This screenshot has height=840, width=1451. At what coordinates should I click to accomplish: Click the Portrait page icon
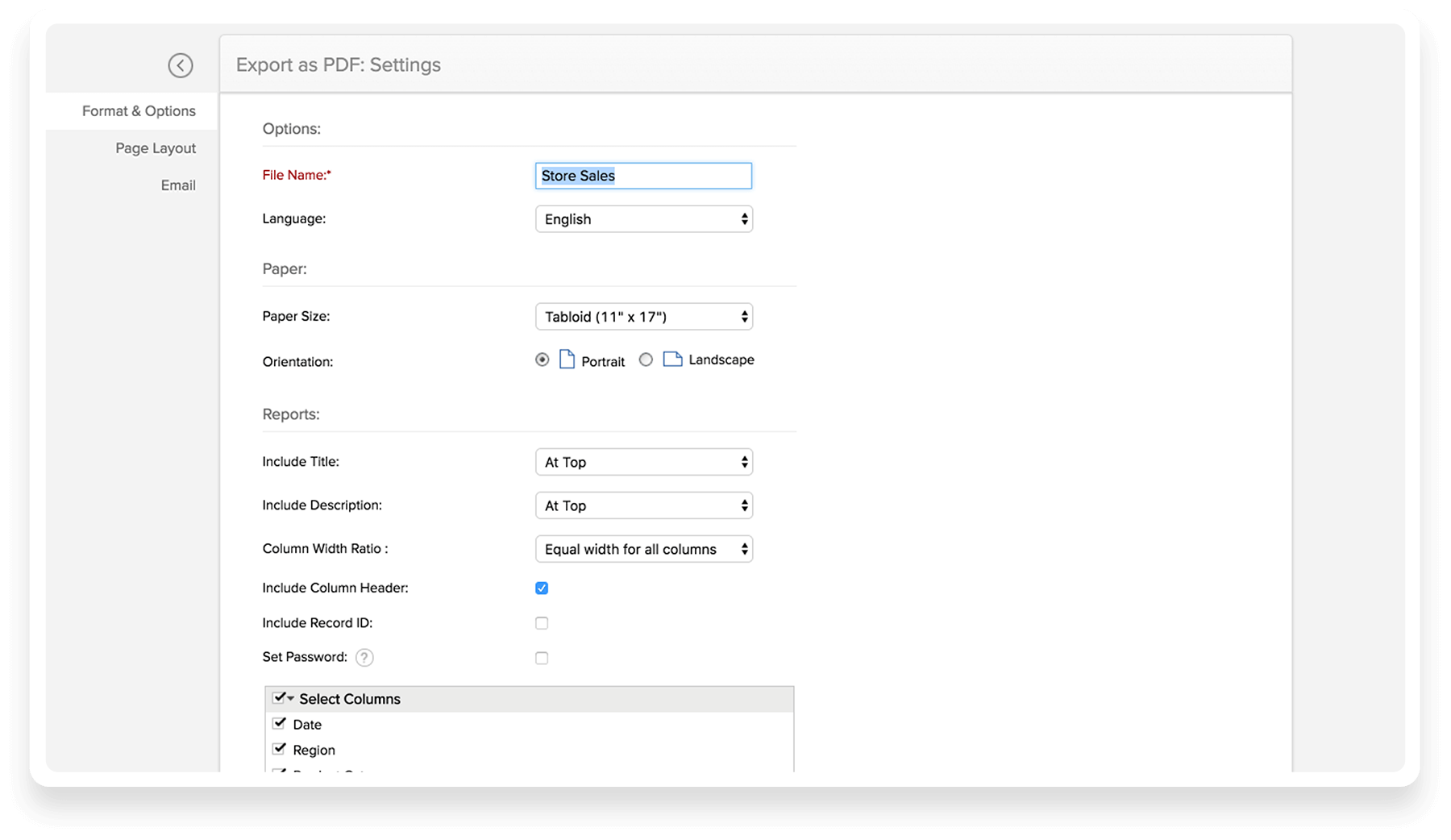coord(567,360)
